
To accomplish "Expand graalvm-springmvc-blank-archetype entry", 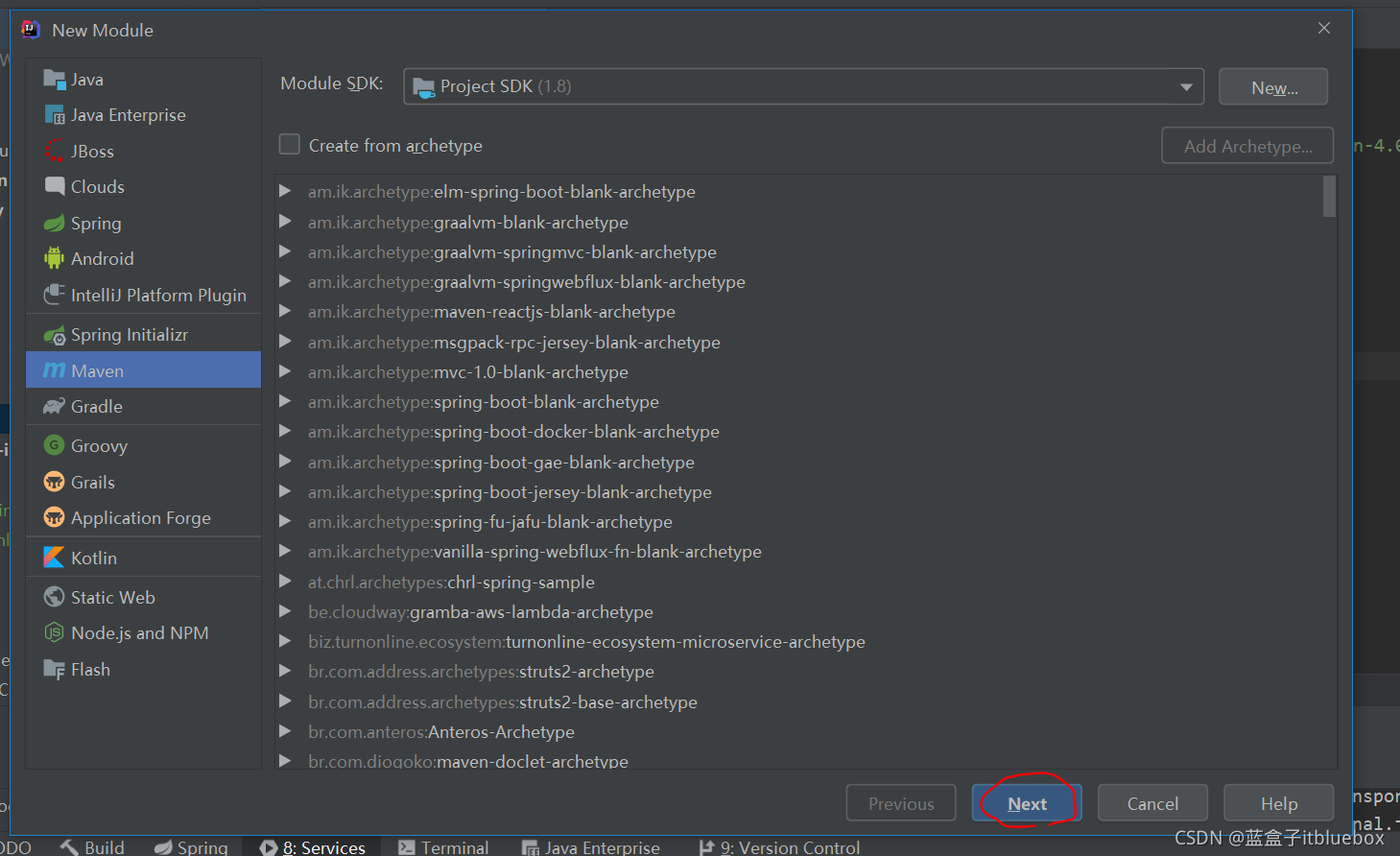I will 285,251.
